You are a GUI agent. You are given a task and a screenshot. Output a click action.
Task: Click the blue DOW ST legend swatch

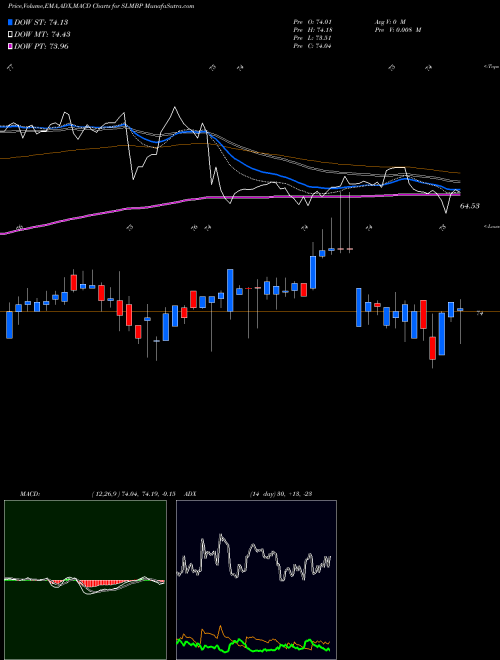click(10, 22)
